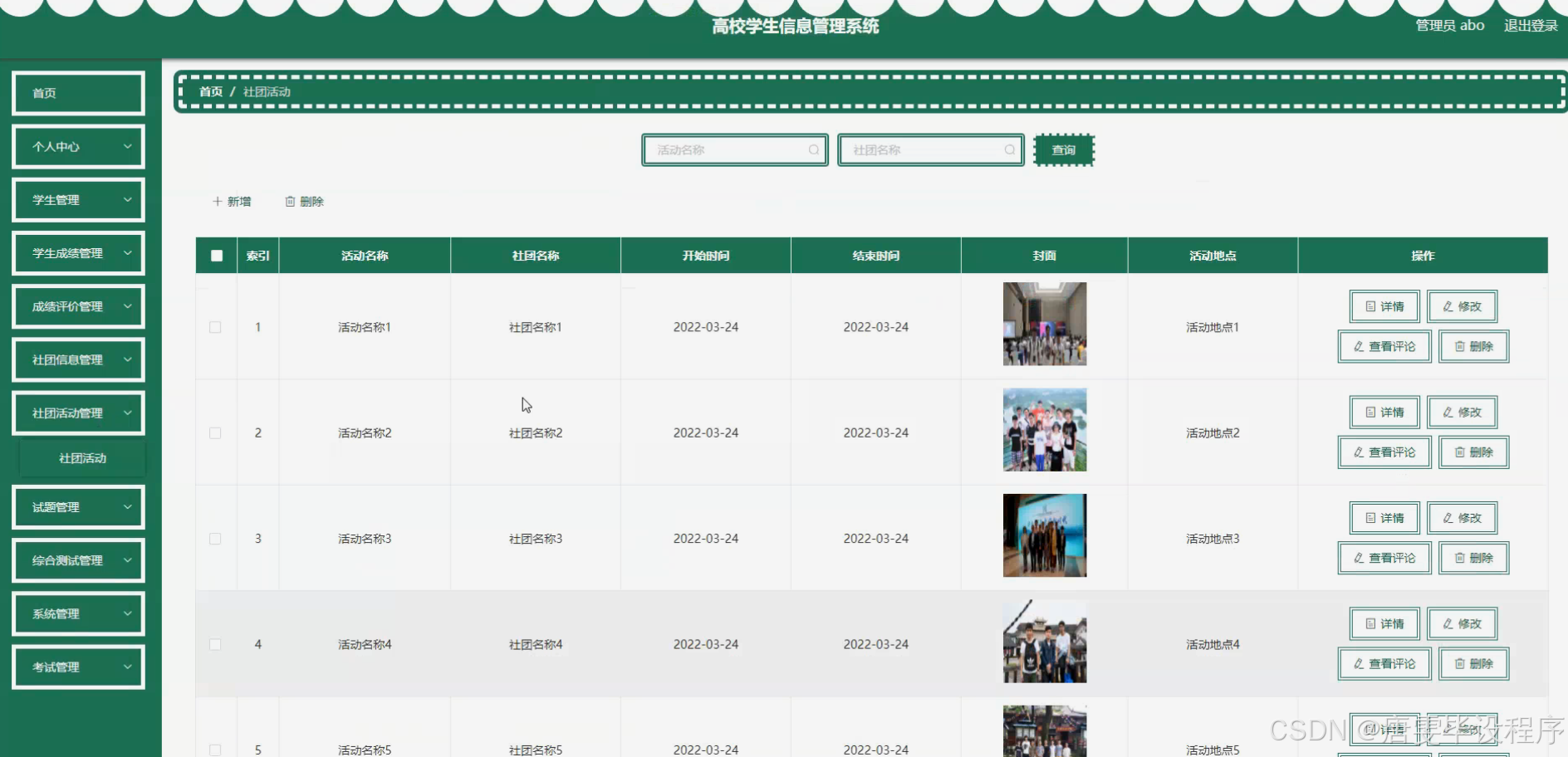Check the checkbox for row 4
This screenshot has height=757, width=1568.
tap(215, 644)
